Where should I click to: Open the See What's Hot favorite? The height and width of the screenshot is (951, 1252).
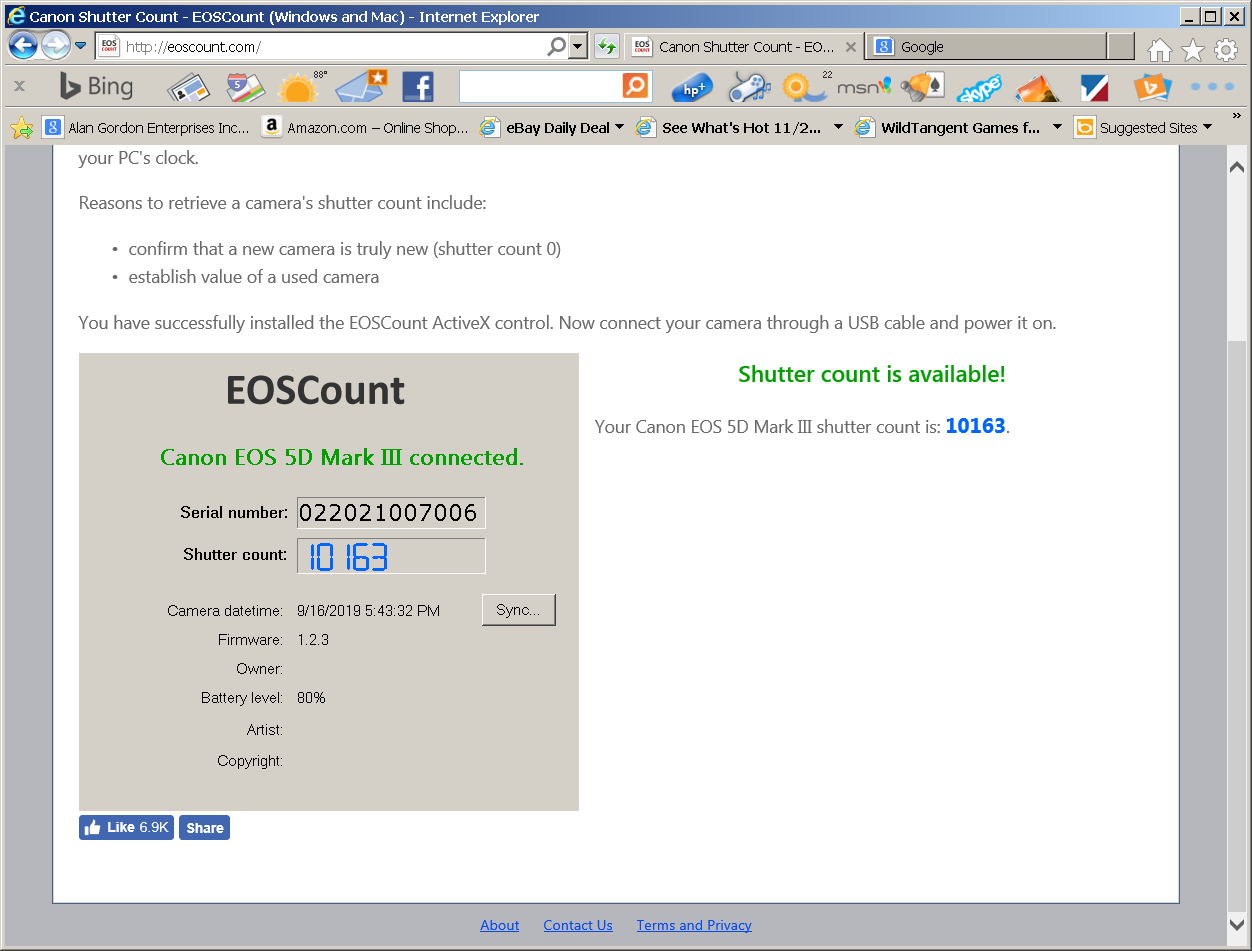pyautogui.click(x=731, y=128)
